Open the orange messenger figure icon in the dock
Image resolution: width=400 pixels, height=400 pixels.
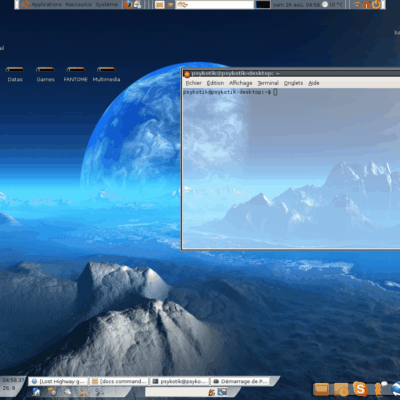(x=378, y=389)
